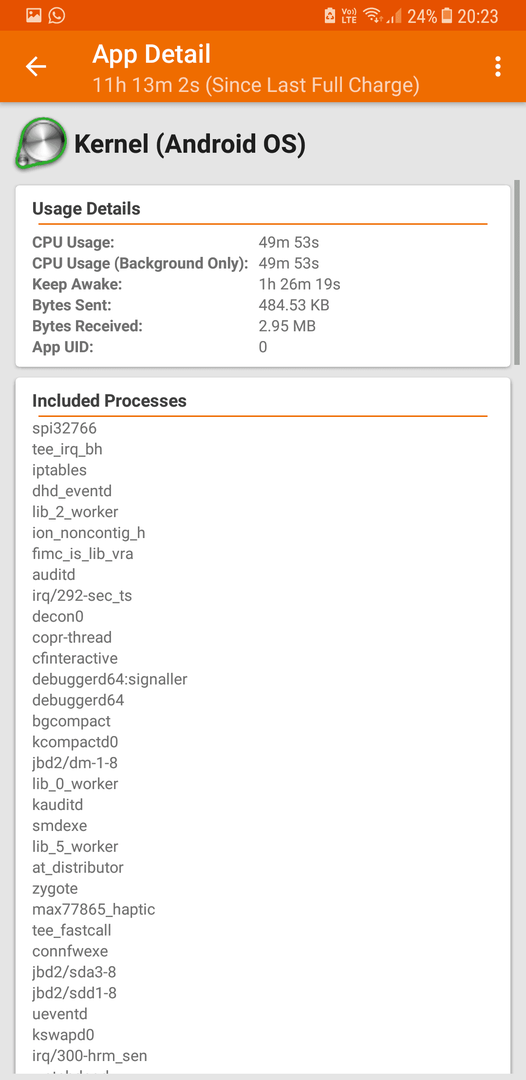Tap the Kernel (Android OS) app icon
Viewport: 526px width, 1080px height.
pyautogui.click(x=41, y=143)
